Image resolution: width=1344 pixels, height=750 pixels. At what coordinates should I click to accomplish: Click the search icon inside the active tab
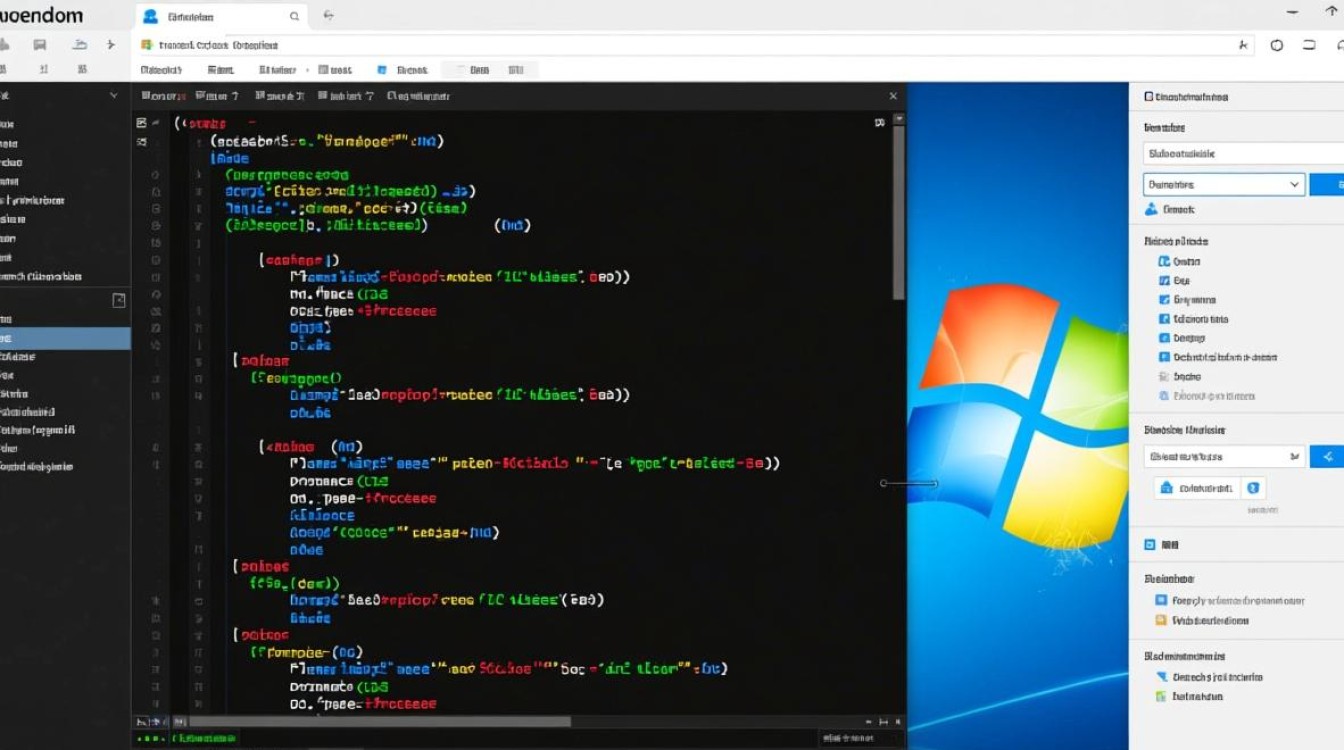pos(293,17)
